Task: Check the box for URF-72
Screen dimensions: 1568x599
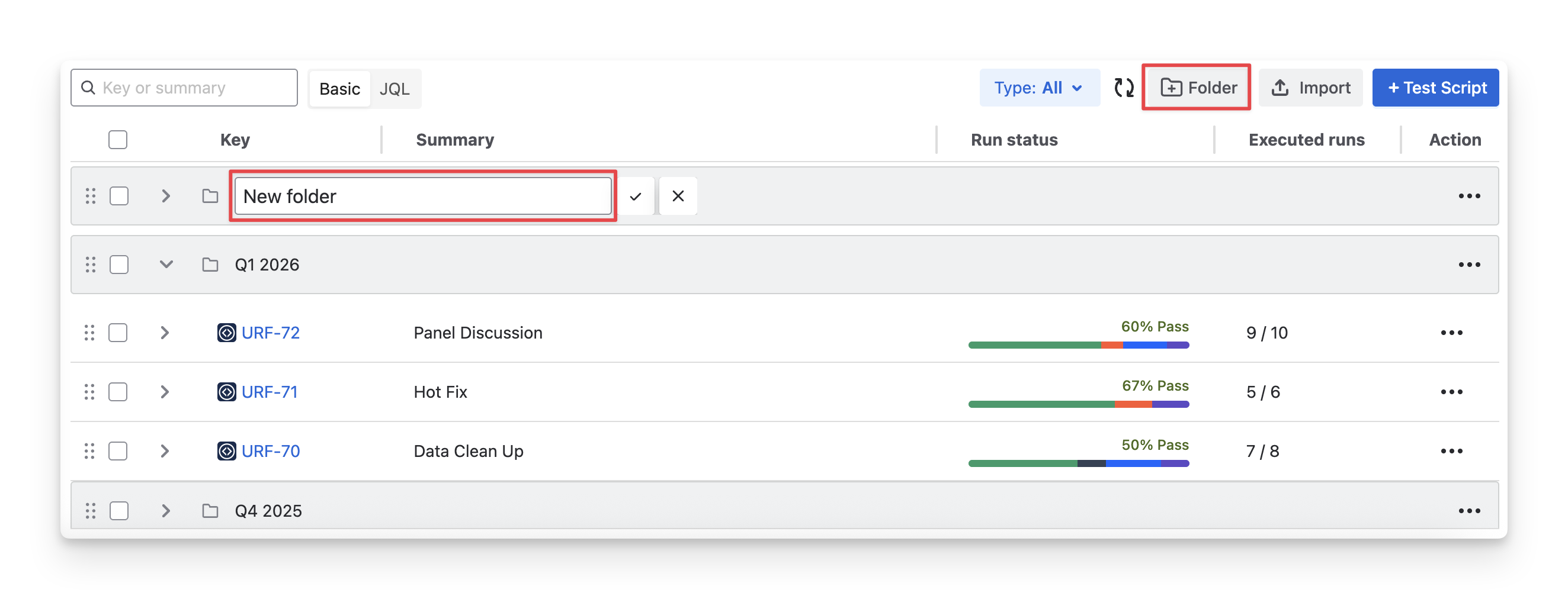Action: tap(117, 333)
